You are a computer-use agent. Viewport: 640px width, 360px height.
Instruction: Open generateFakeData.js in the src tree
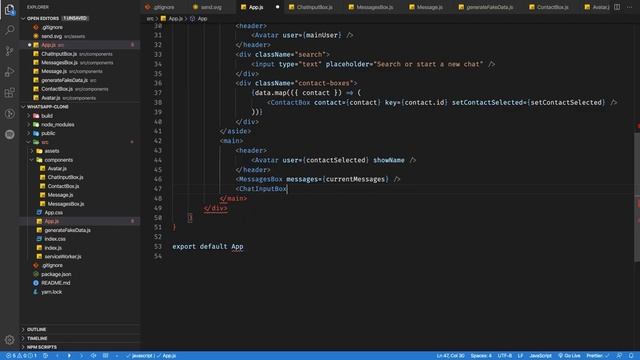click(67, 230)
